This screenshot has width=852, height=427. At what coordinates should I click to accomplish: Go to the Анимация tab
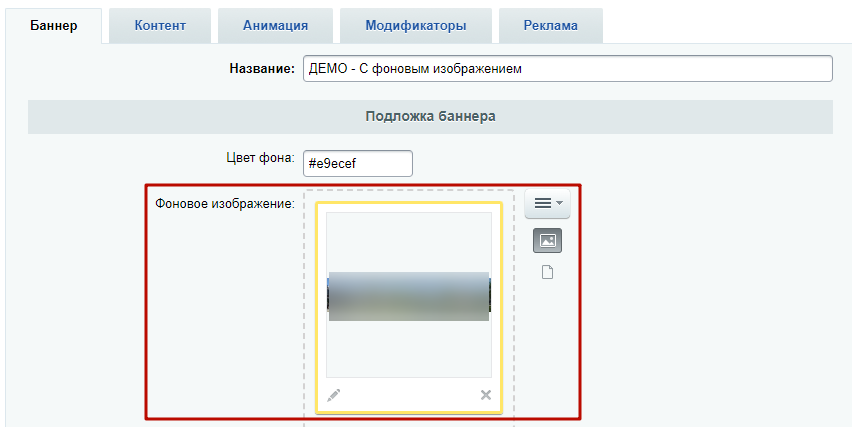tap(275, 26)
